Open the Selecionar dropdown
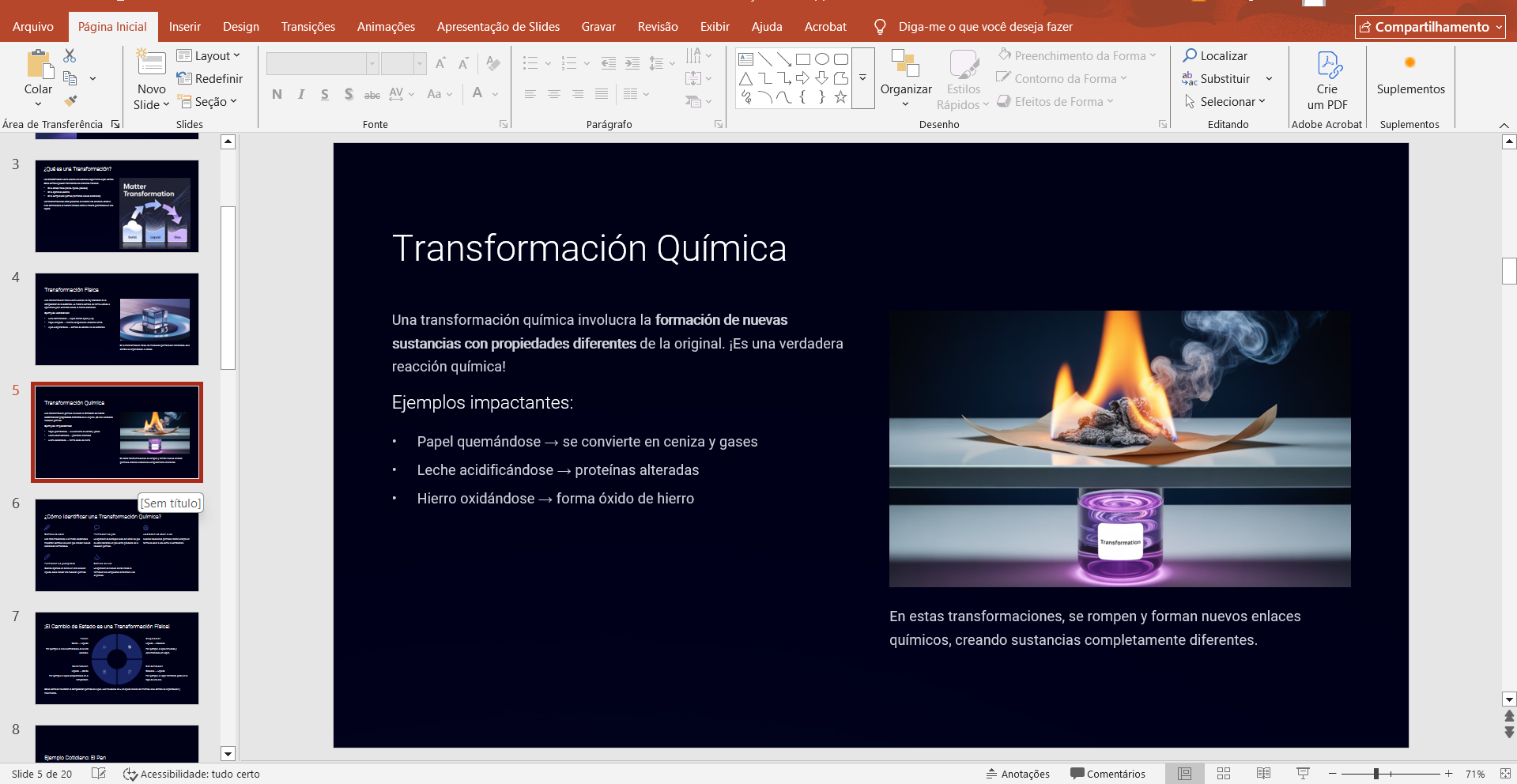This screenshot has height=784, width=1517. (1225, 101)
